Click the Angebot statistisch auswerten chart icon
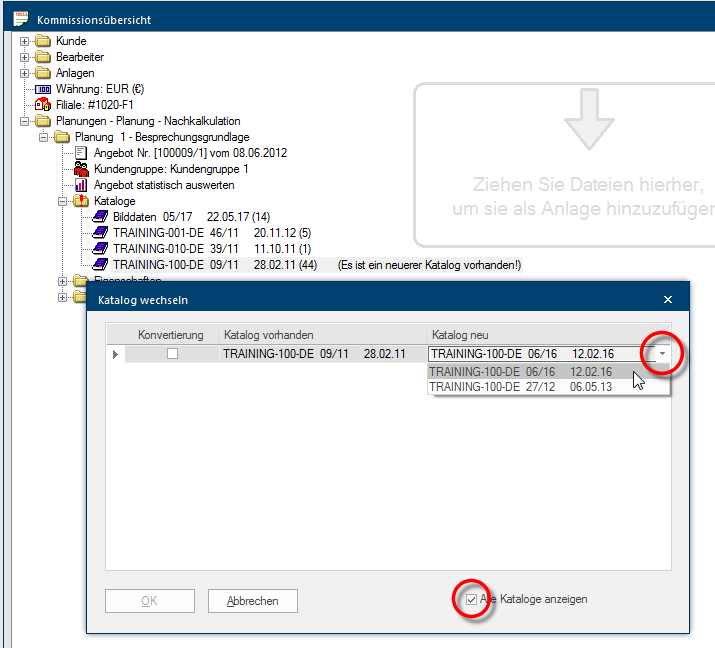This screenshot has width=715, height=648. [82, 185]
